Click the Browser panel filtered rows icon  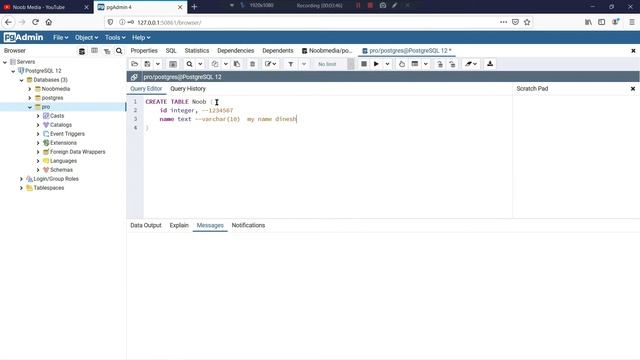(107, 51)
